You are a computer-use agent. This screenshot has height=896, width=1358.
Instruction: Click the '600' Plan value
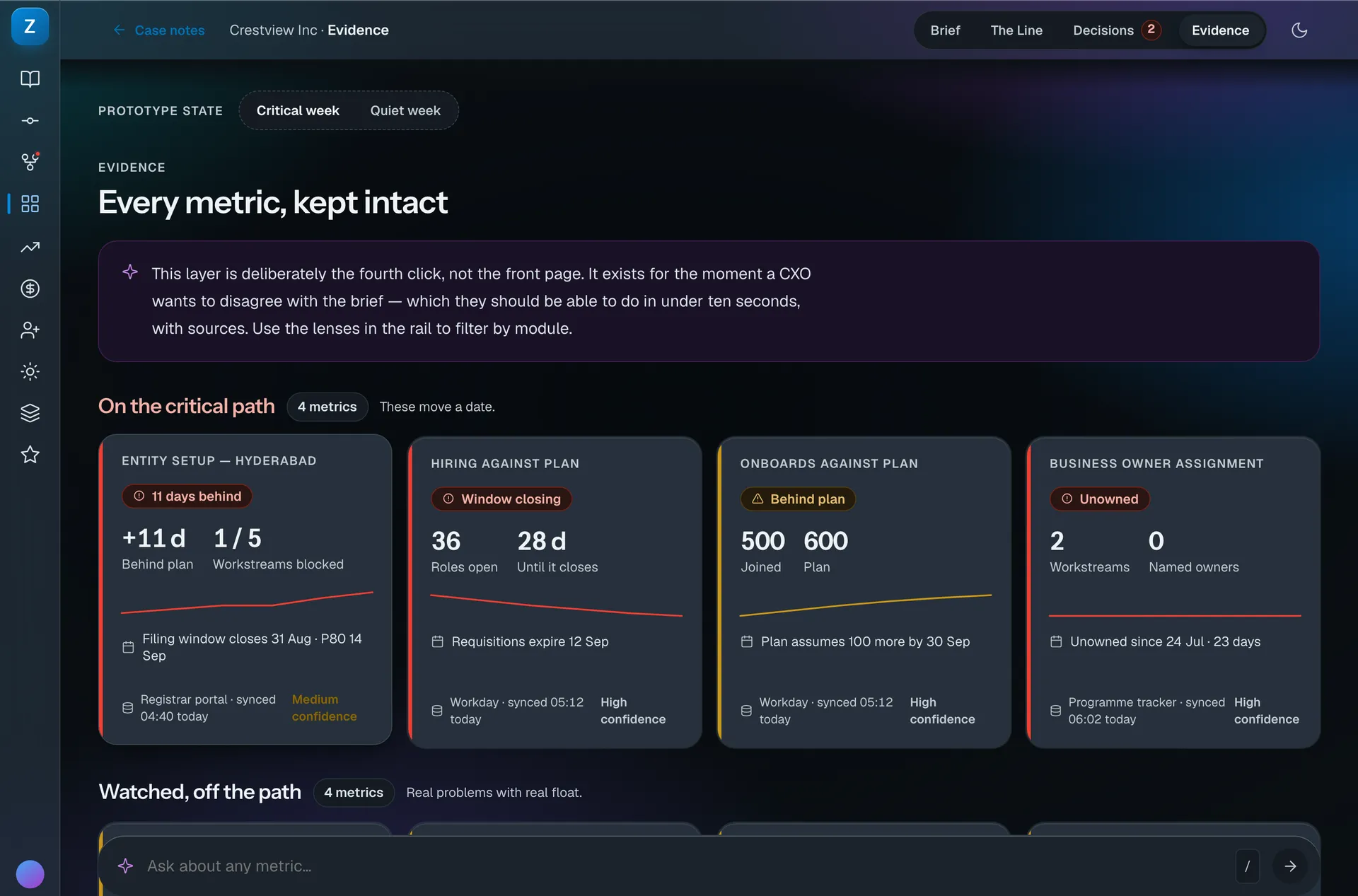tap(825, 542)
